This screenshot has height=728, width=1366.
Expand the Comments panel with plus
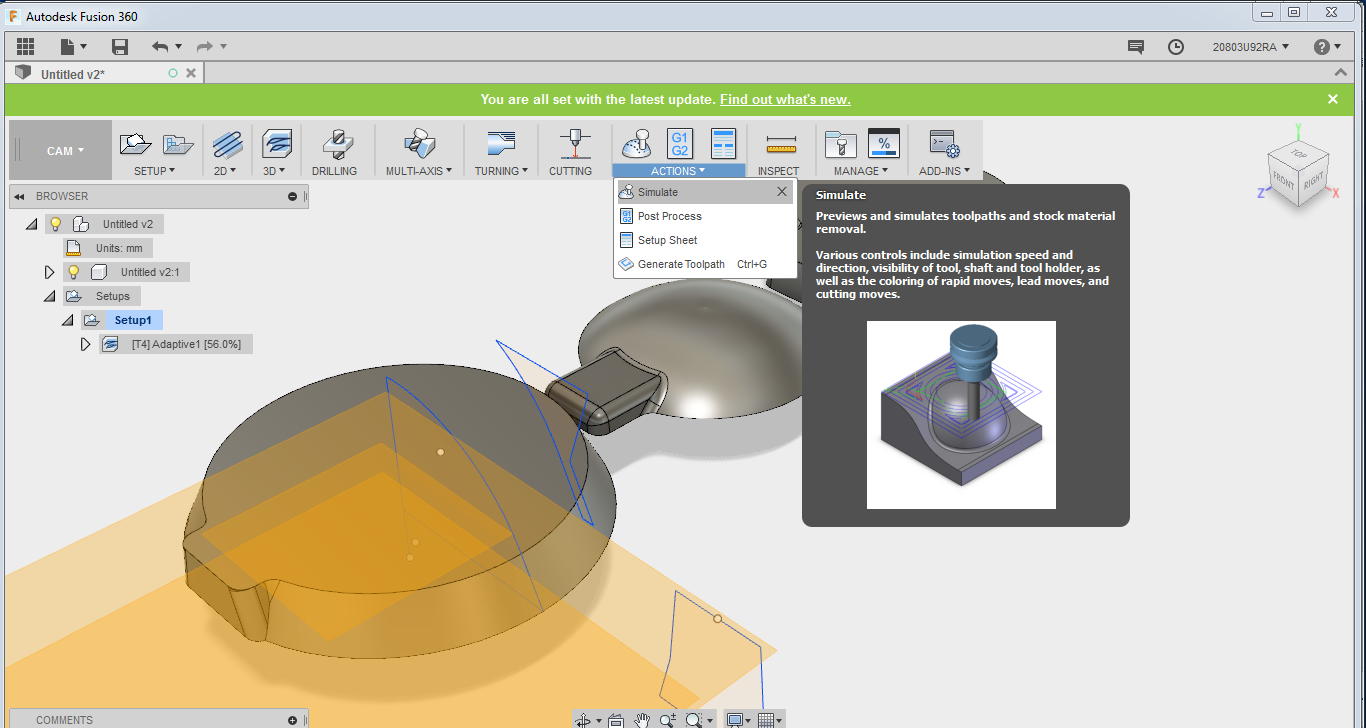point(292,720)
